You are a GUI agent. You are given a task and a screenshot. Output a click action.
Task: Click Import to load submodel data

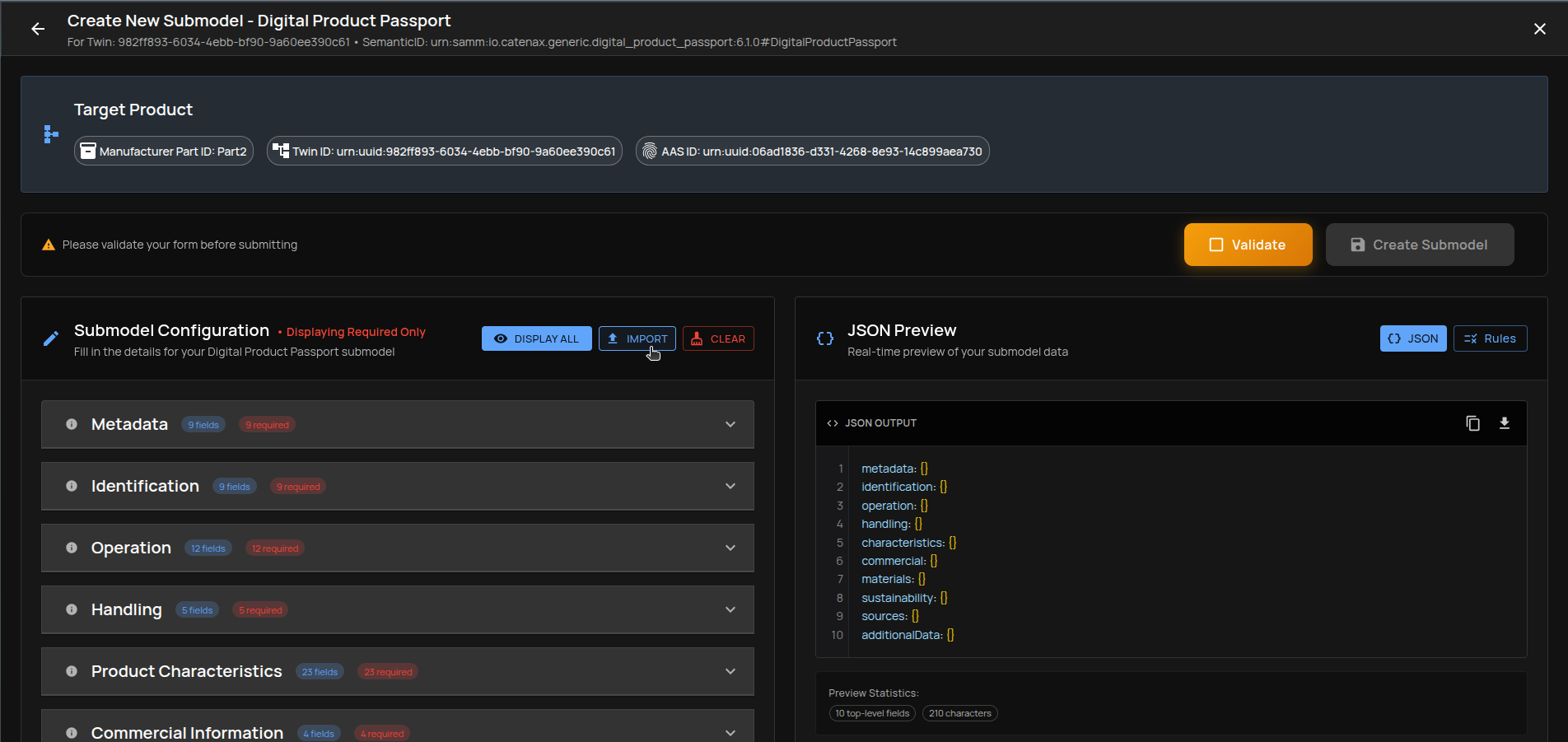pyautogui.click(x=637, y=338)
